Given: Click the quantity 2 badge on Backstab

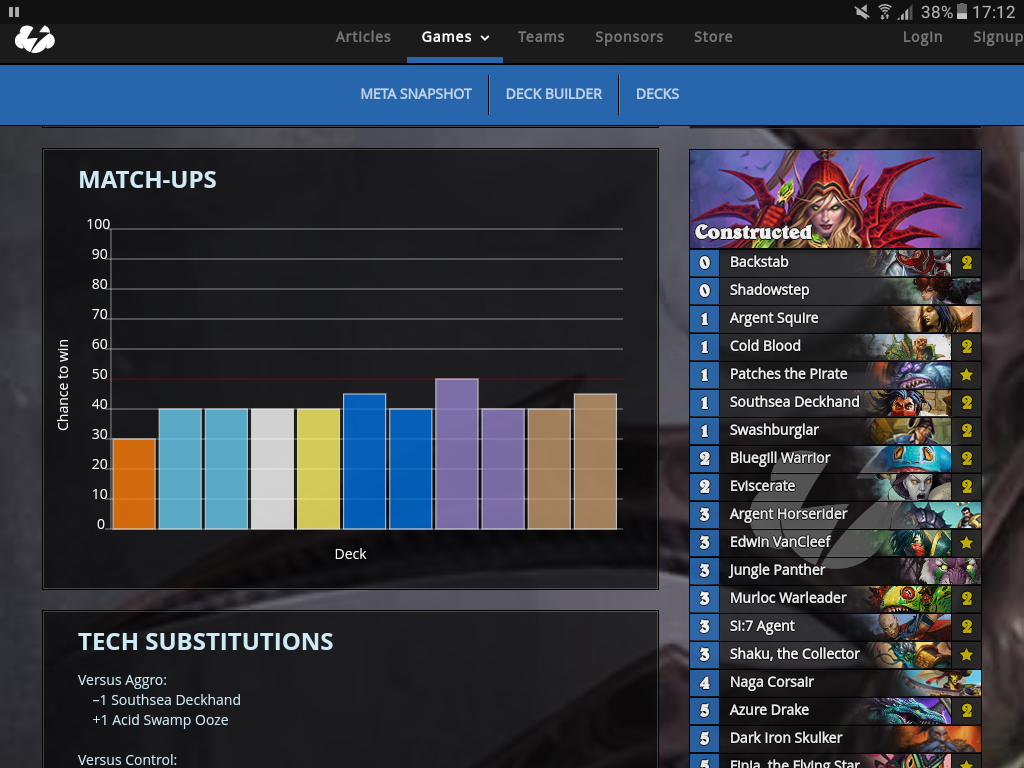Looking at the screenshot, I should pos(967,263).
